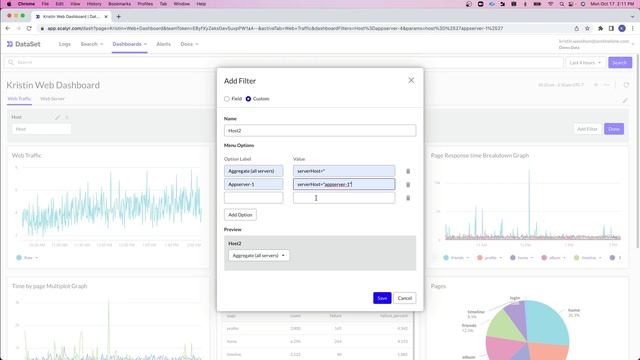Viewport: 640px width, 360px height.
Task: Click the pink series color dot in response time legend
Action: pyautogui.click(x=544, y=258)
